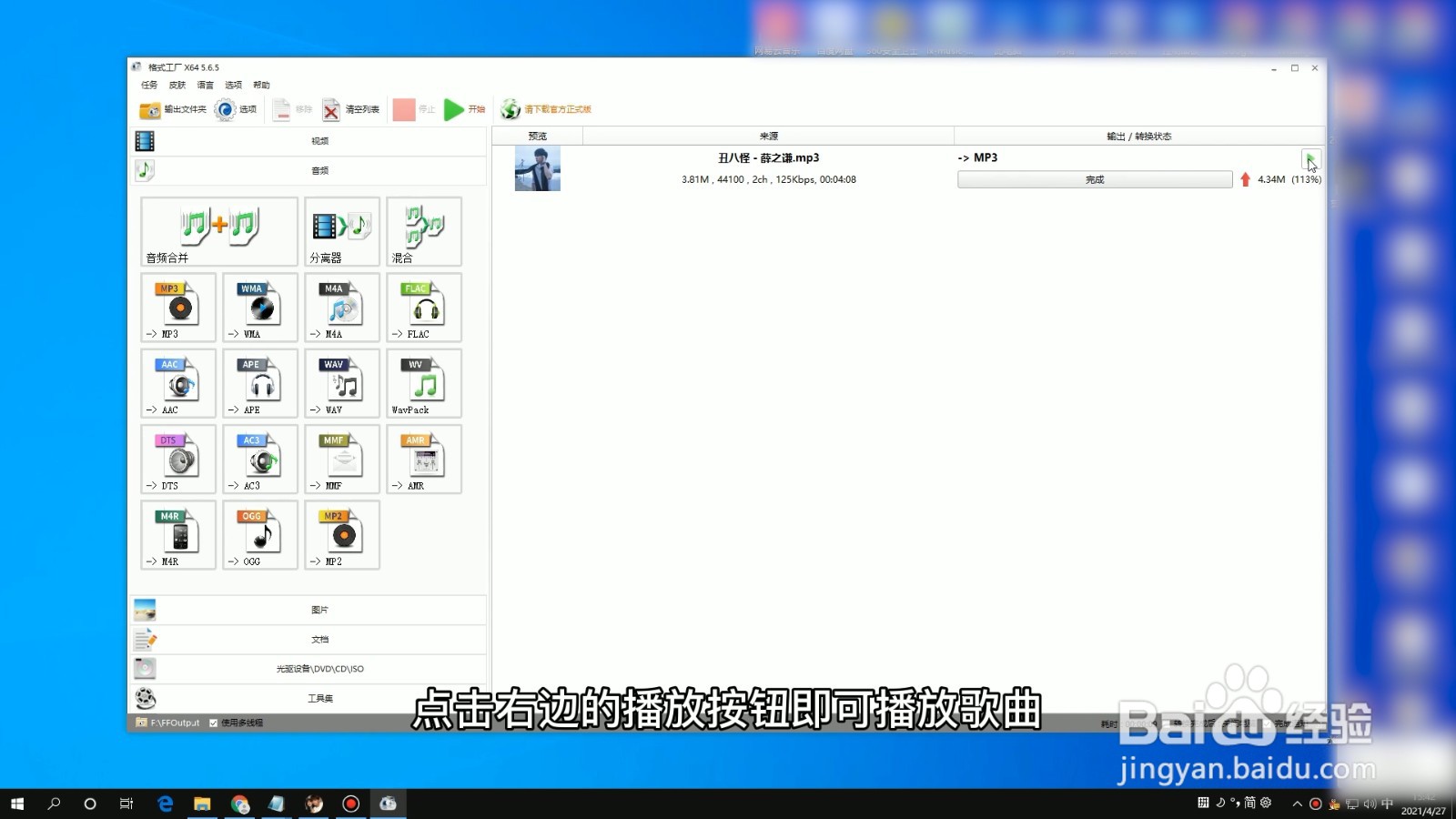Open the 语言 language menu

pos(204,85)
